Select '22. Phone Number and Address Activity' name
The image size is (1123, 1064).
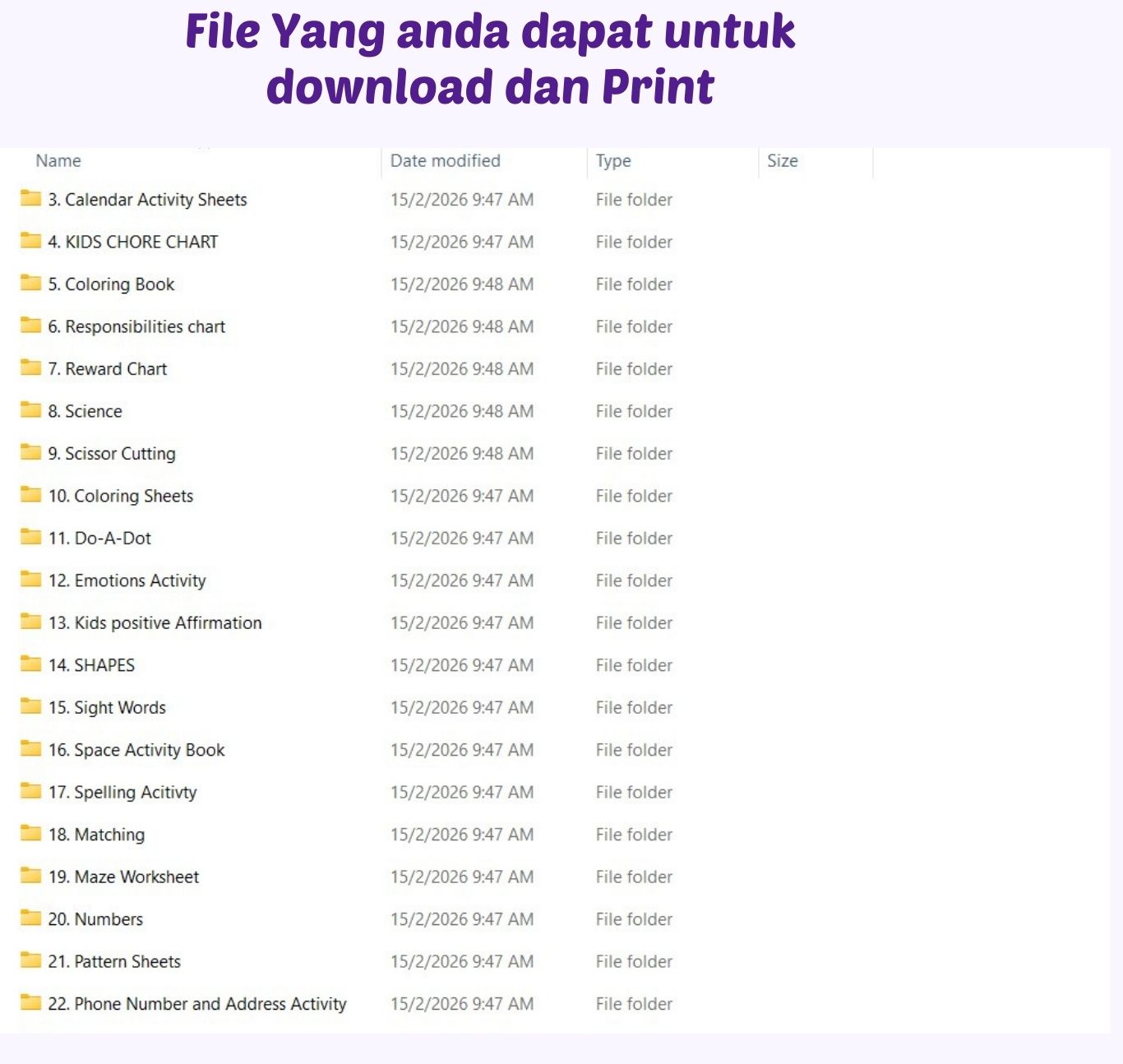click(197, 1004)
